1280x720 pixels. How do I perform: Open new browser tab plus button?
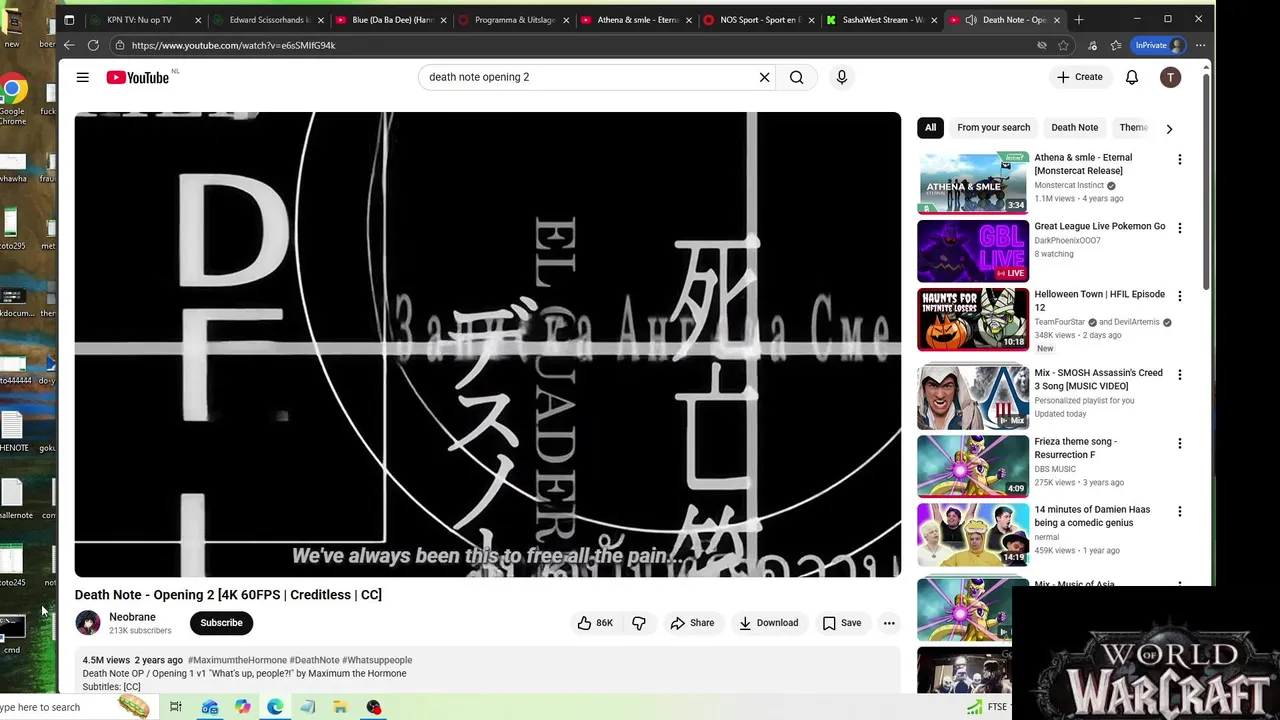1078,19
